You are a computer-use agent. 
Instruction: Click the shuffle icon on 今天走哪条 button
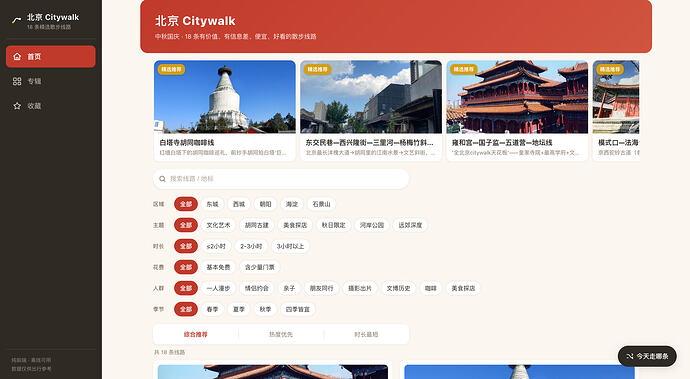630,356
